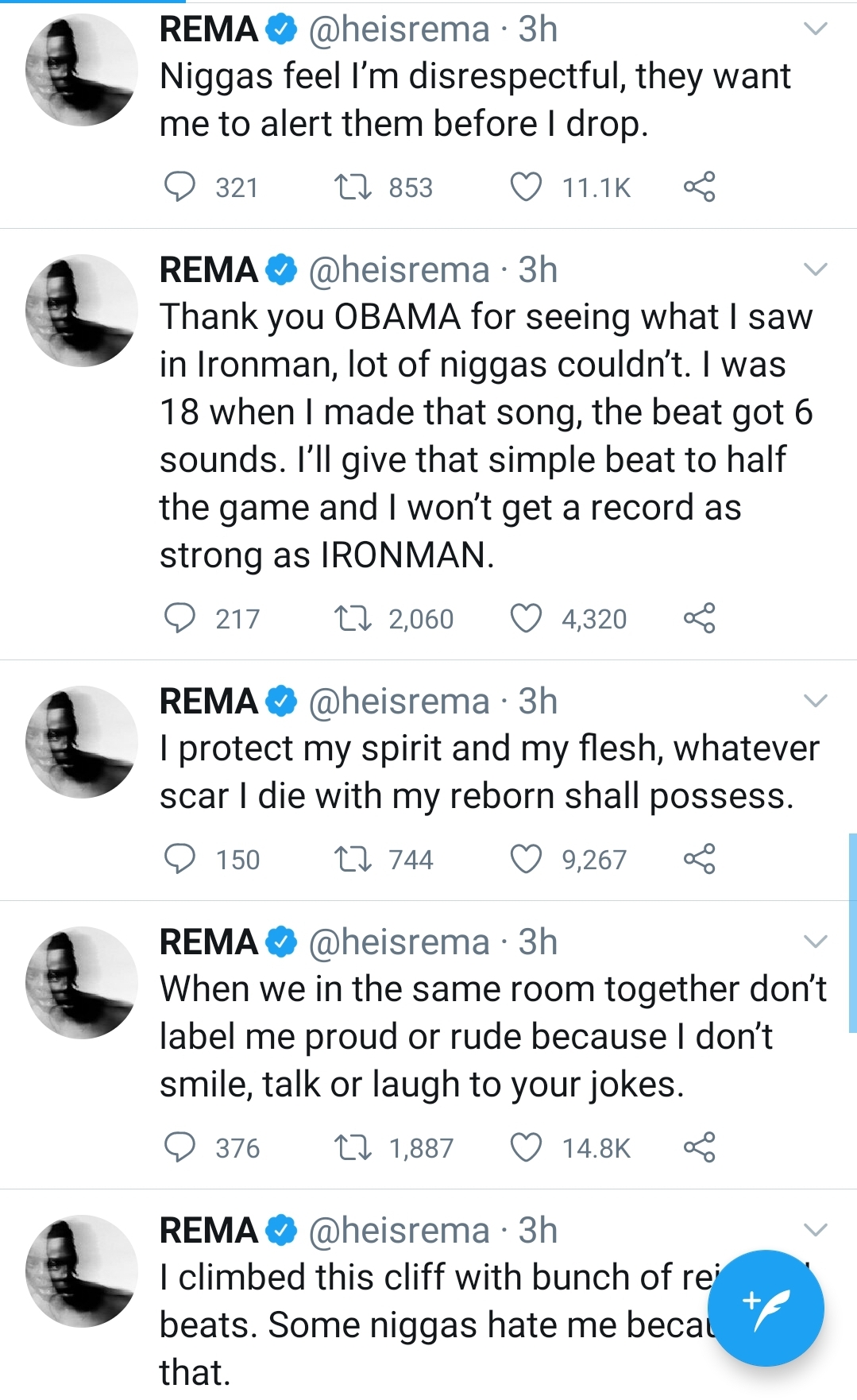Reply to the 'alert them before I drop' tweet
The height and width of the screenshot is (1400, 857).
pos(180,187)
